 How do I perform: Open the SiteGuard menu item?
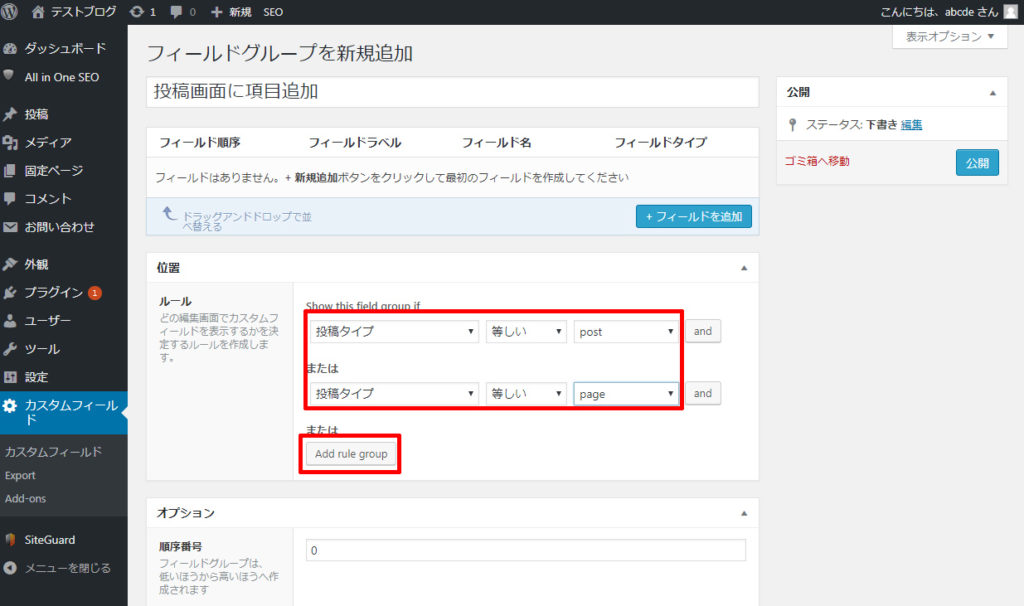click(49, 540)
